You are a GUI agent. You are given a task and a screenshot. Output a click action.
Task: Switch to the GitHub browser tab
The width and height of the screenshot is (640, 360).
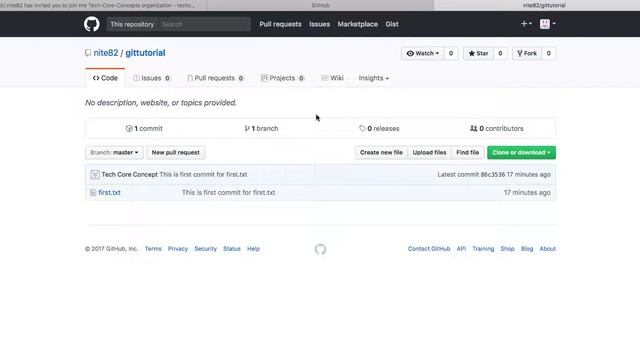tap(320, 5)
